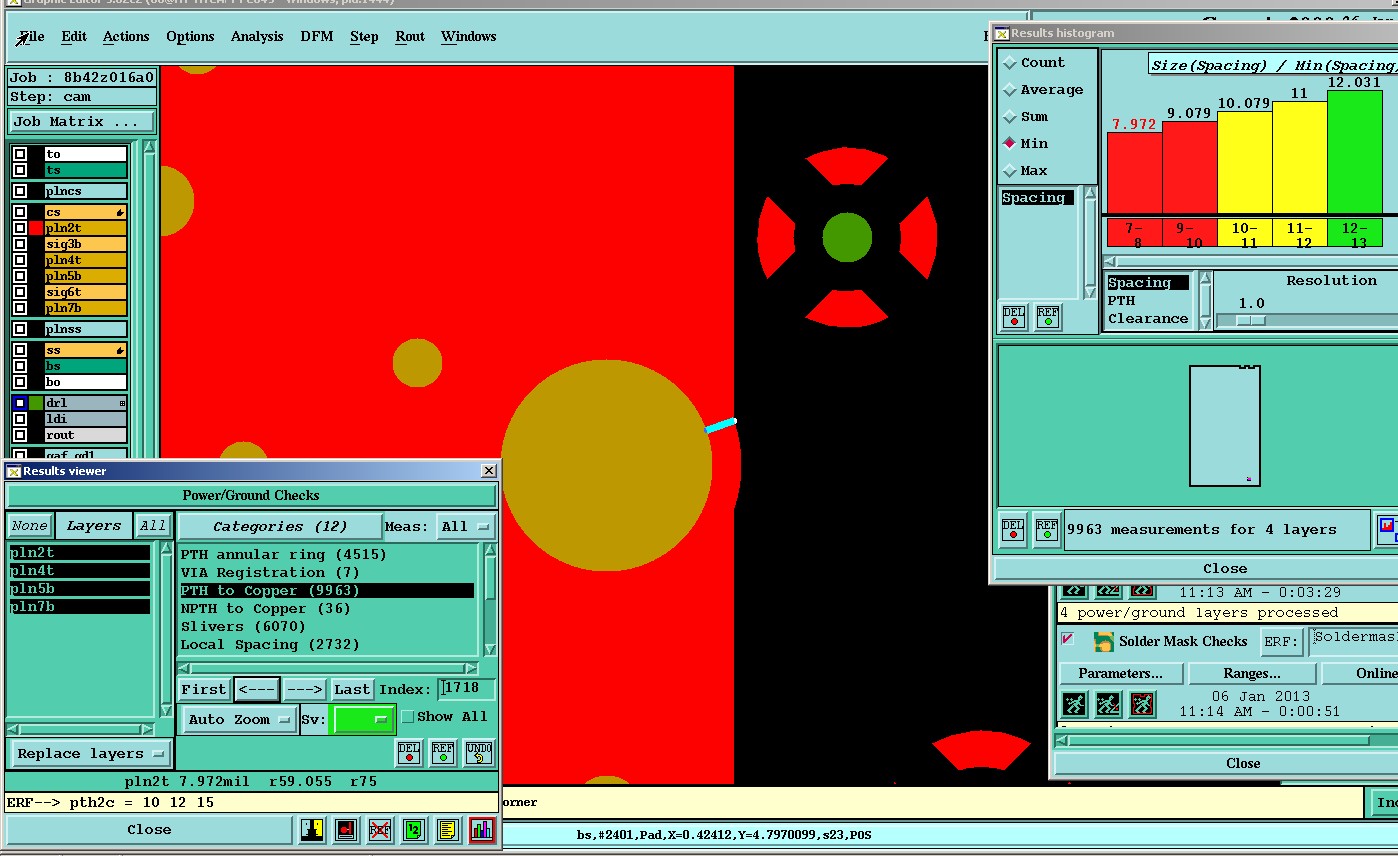
Task: Click the REF icon in Results viewer
Action: pos(443,752)
